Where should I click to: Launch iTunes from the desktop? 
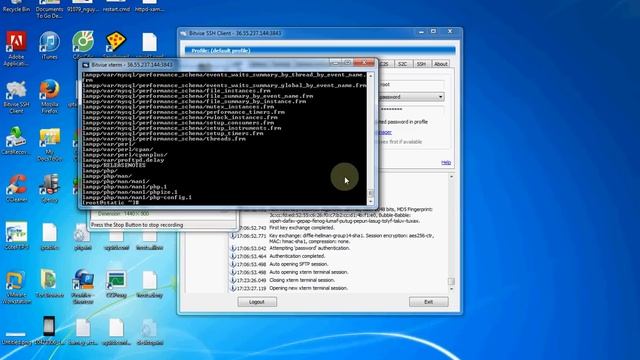49,45
